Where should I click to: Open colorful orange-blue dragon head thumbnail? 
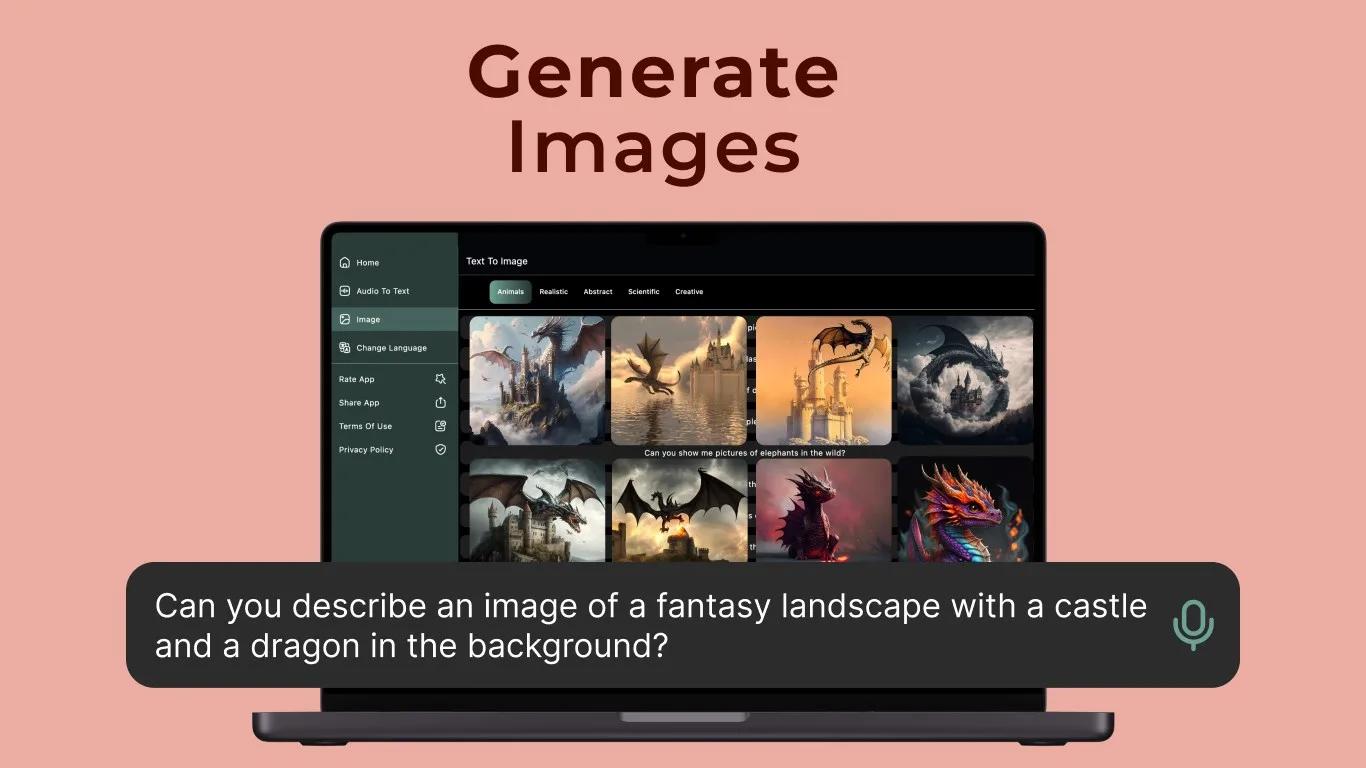[965, 510]
